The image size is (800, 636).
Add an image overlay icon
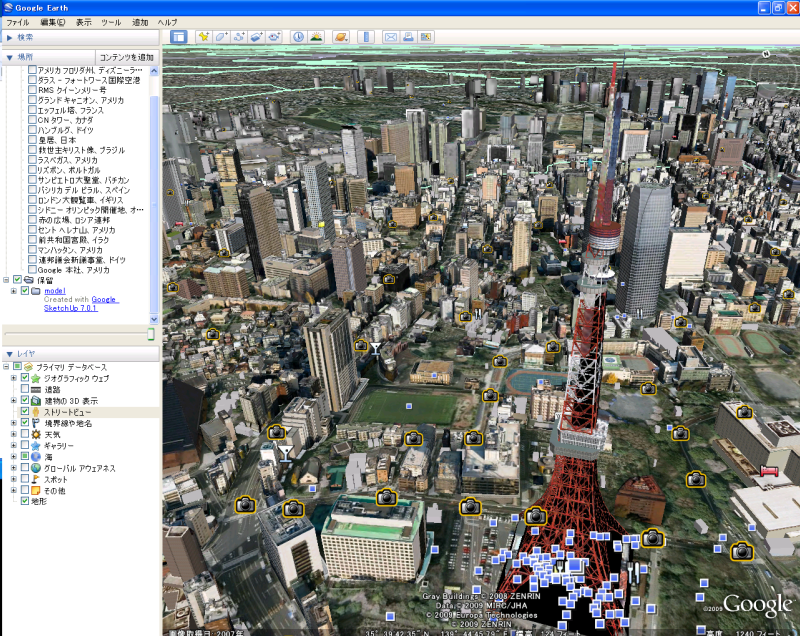256,37
